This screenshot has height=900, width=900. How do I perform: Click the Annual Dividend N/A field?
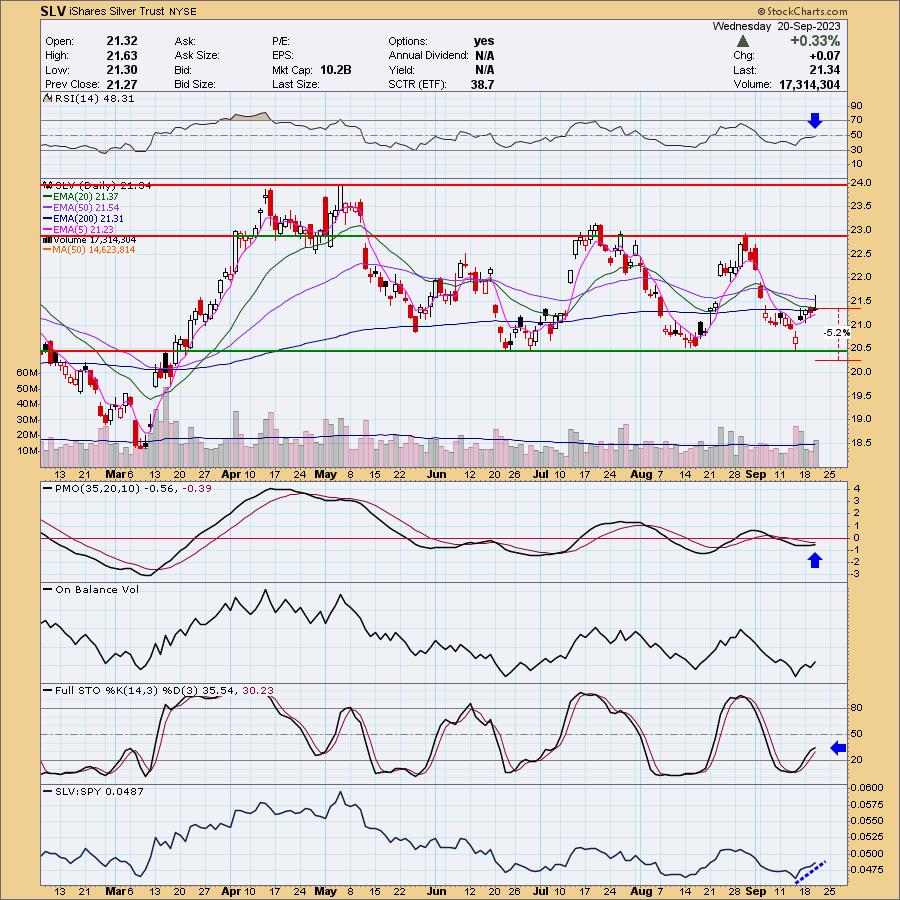click(x=441, y=56)
